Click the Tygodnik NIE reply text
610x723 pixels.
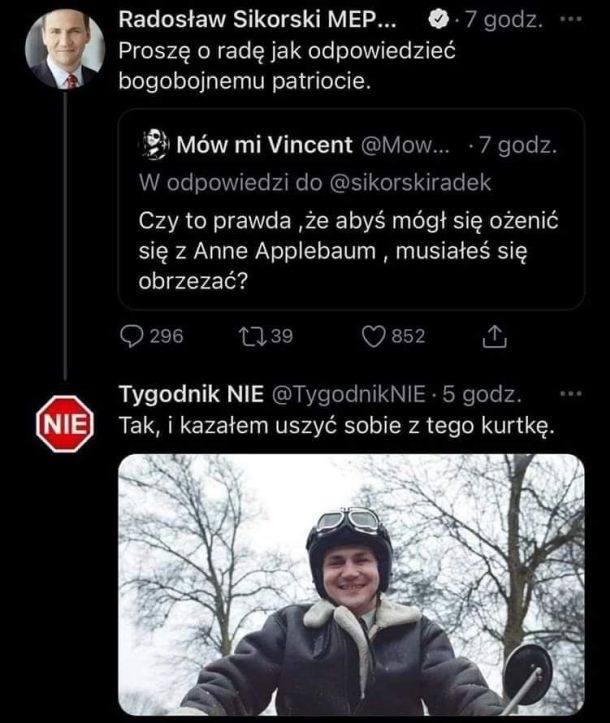click(x=333, y=425)
